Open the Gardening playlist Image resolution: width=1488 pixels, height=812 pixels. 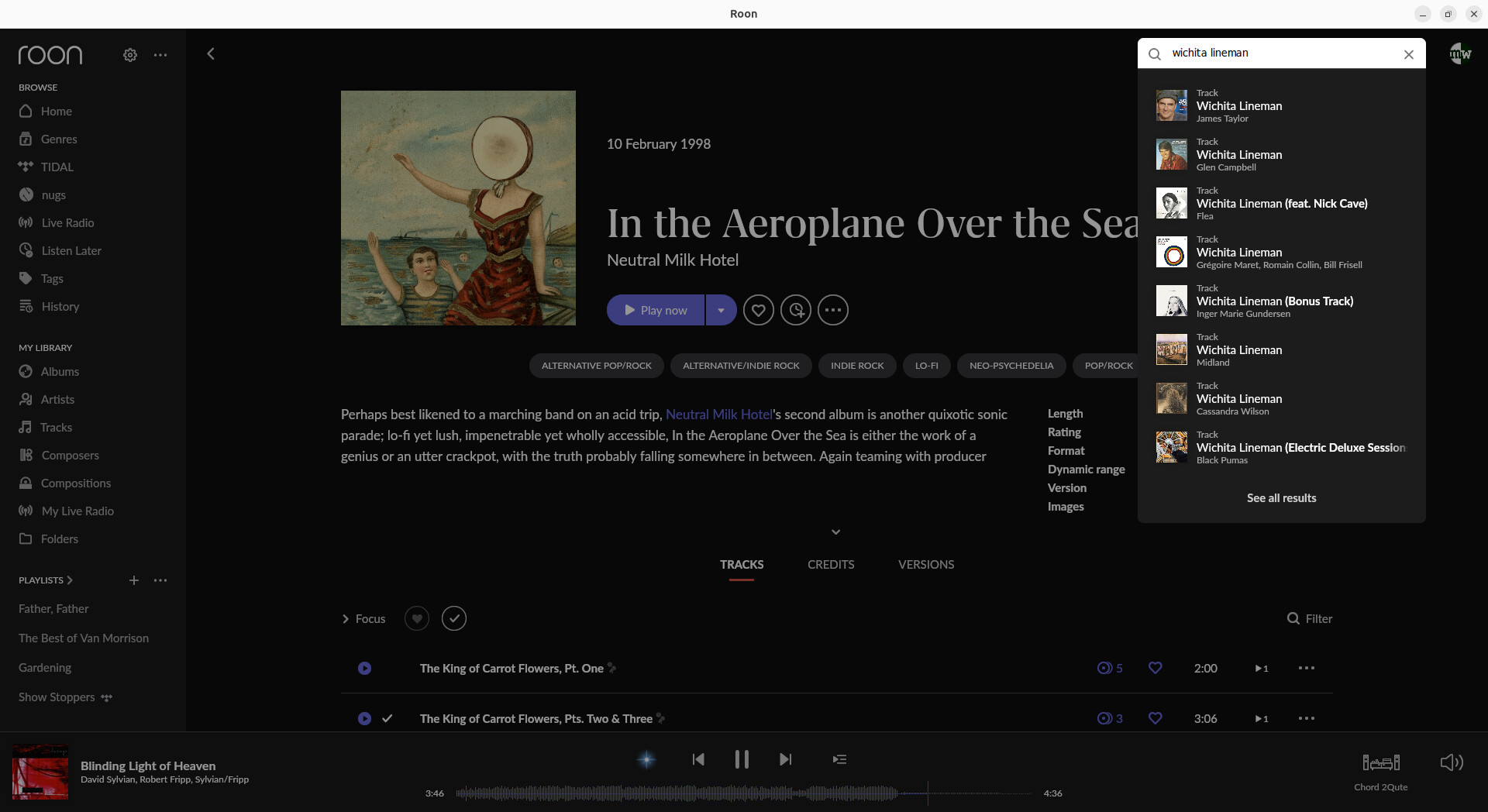[x=45, y=667]
